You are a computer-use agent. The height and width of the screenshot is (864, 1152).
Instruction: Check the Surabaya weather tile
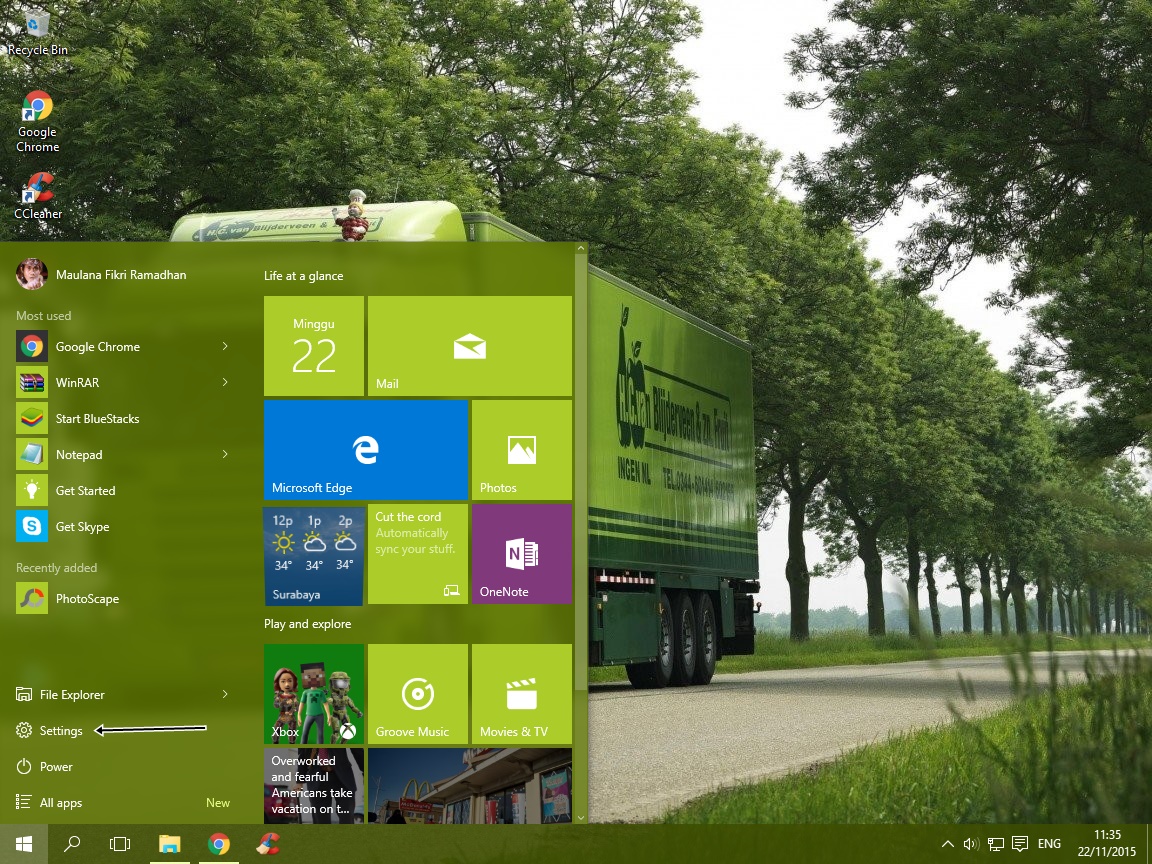pyautogui.click(x=313, y=553)
